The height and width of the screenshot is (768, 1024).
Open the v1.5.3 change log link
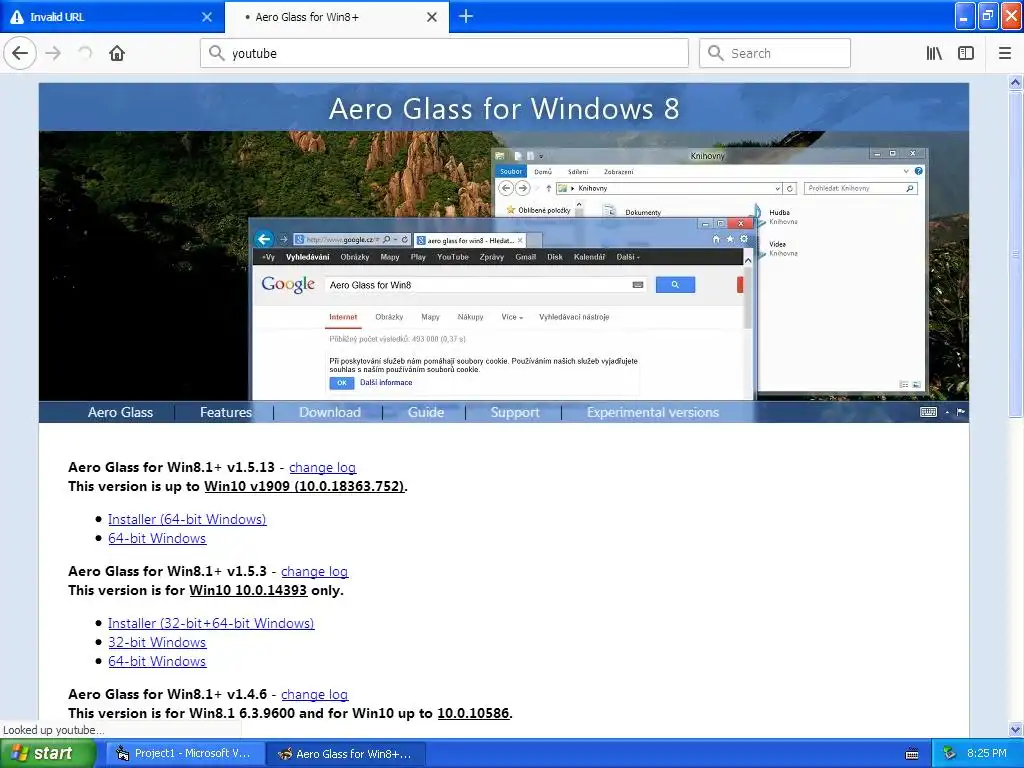[314, 571]
